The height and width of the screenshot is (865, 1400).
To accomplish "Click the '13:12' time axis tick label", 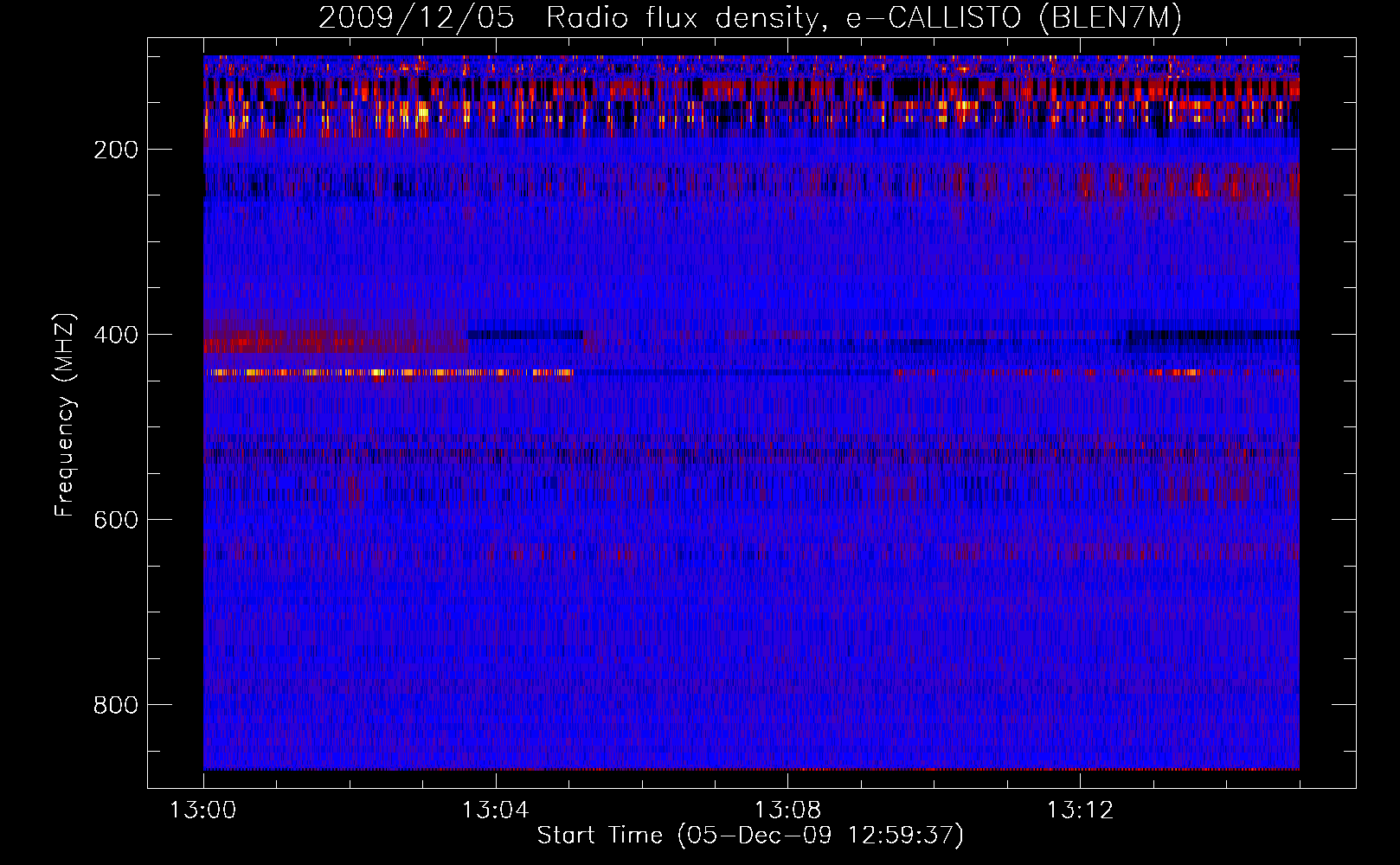I will coord(1081,811).
